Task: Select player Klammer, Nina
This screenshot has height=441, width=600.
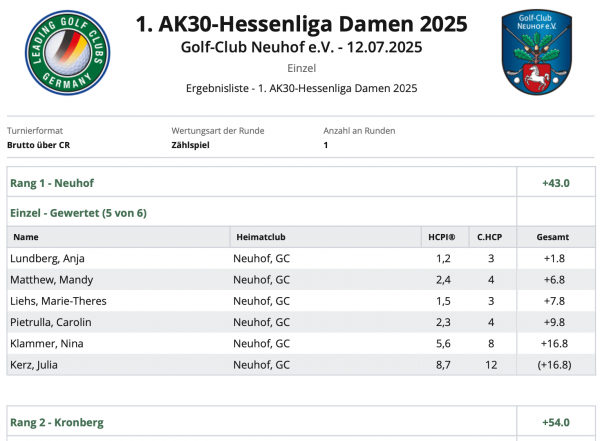Action: pos(47,343)
